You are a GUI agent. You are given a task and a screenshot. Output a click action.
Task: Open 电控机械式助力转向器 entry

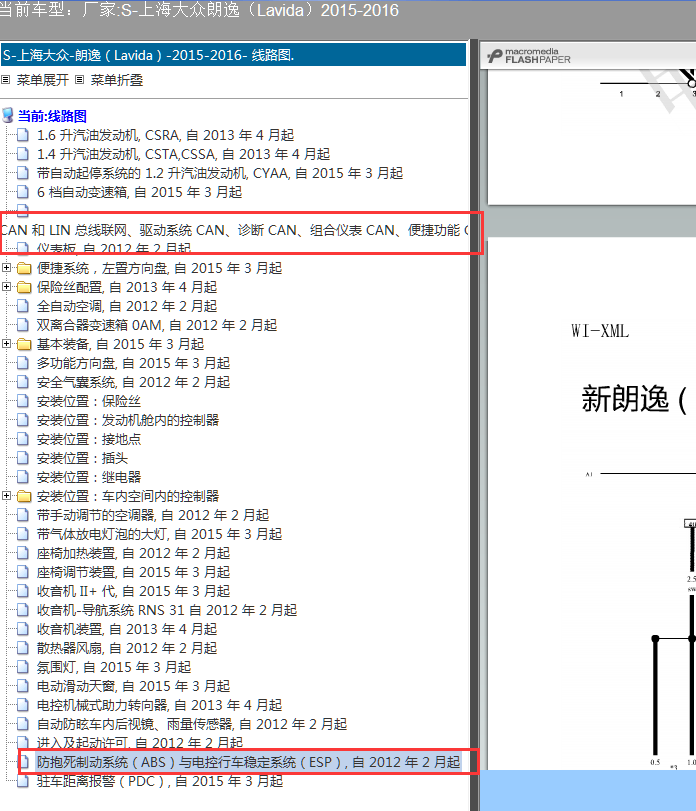coord(159,705)
